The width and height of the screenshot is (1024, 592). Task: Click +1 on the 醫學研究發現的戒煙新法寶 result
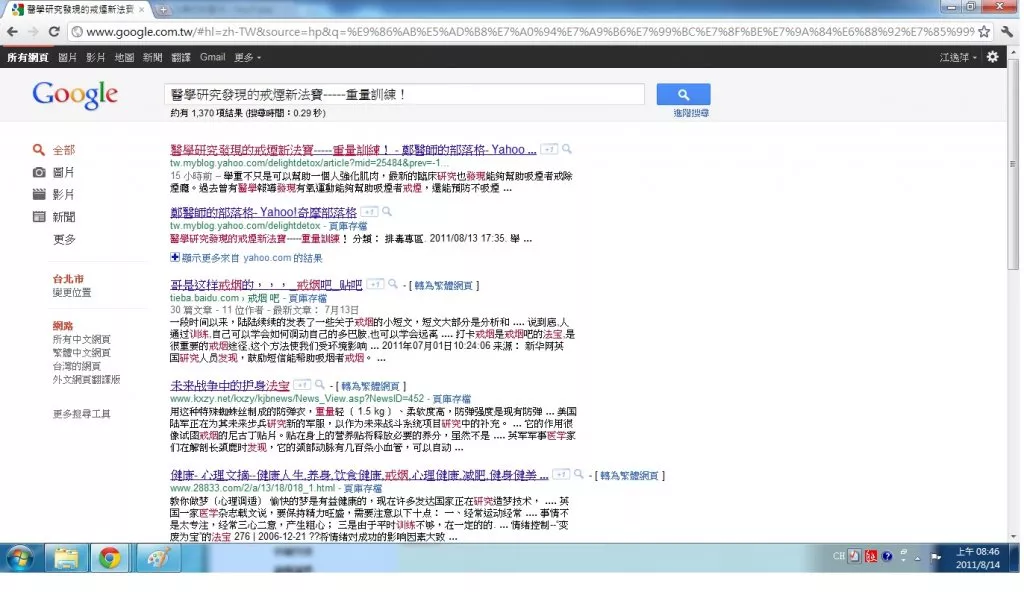(x=549, y=150)
